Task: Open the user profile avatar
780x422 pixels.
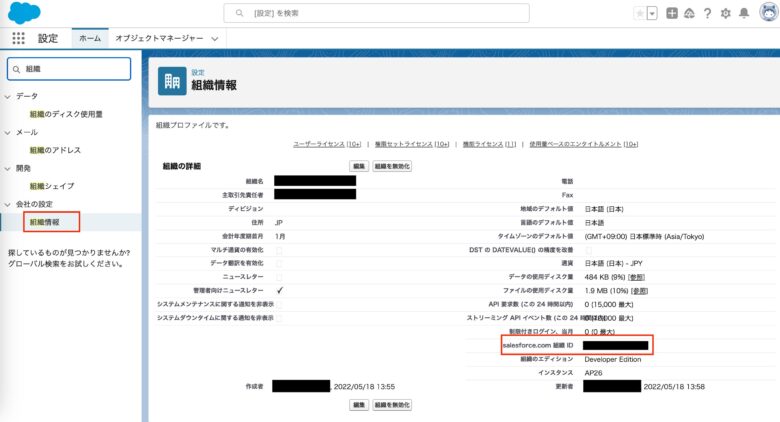Action: pyautogui.click(x=769, y=12)
